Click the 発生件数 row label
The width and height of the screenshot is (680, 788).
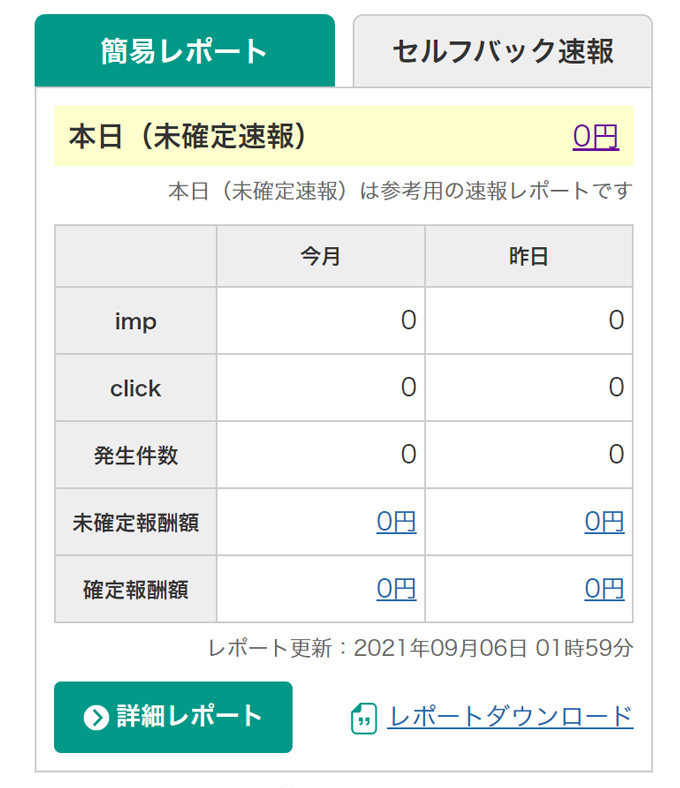tap(136, 455)
